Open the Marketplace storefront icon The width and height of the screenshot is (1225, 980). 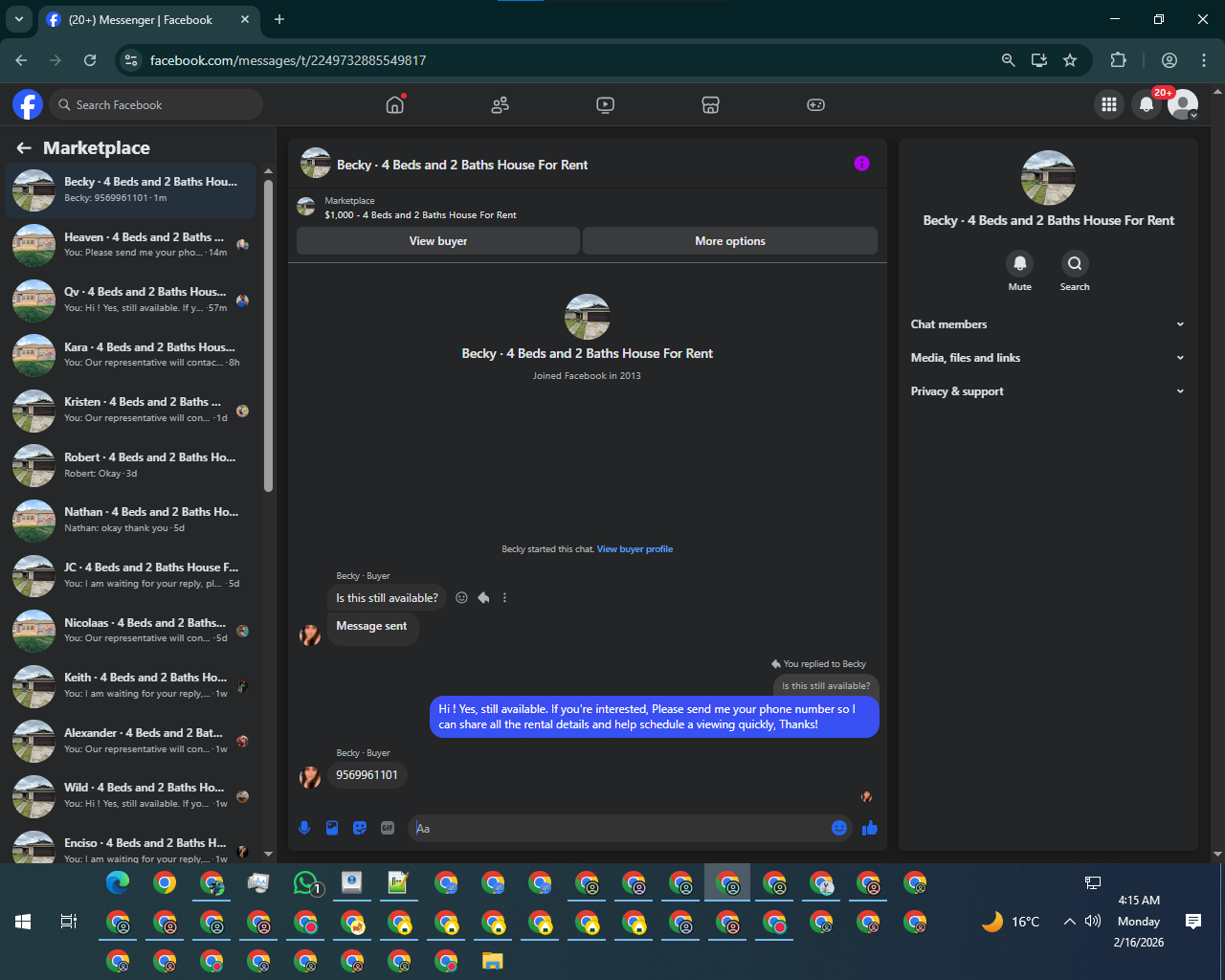[710, 105]
